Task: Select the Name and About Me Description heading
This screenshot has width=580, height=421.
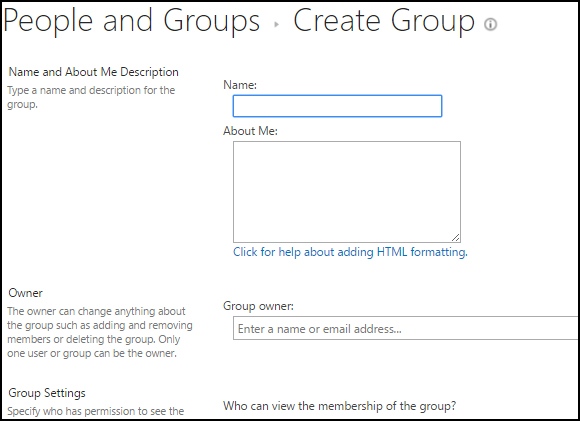Action: point(94,72)
